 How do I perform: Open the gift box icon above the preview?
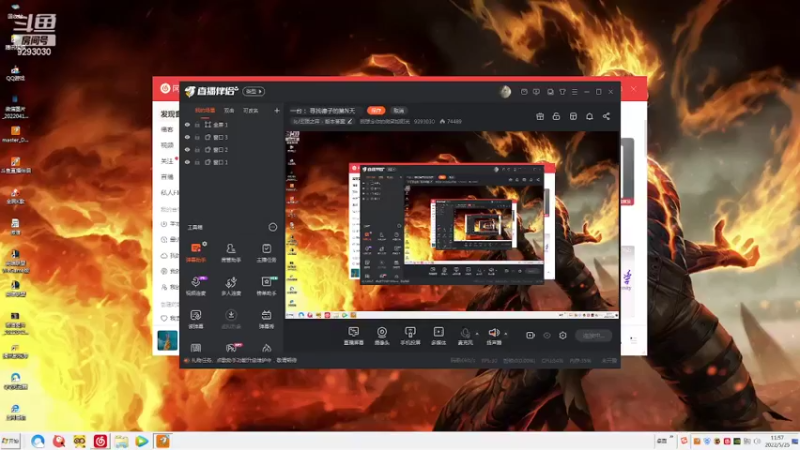[540, 116]
